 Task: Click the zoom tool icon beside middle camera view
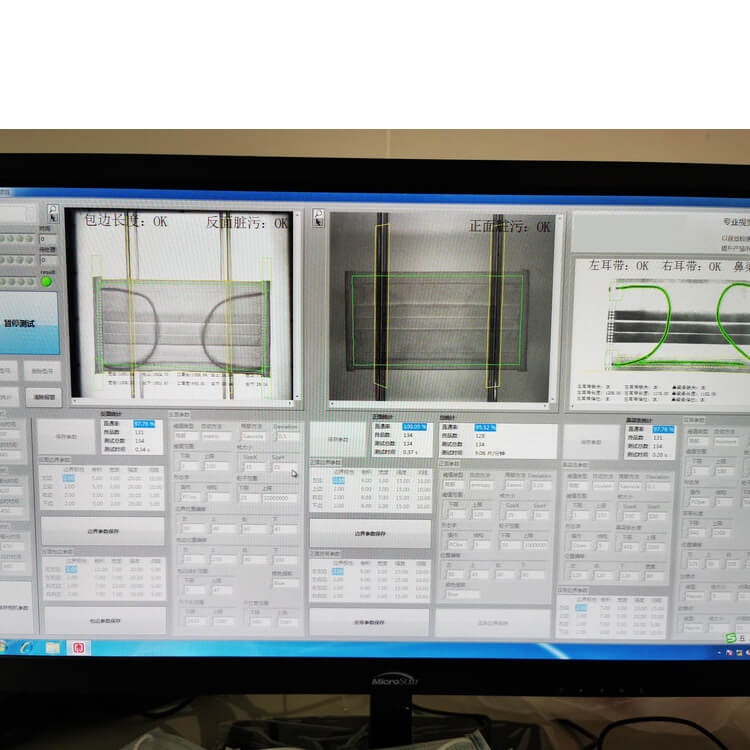317,219
